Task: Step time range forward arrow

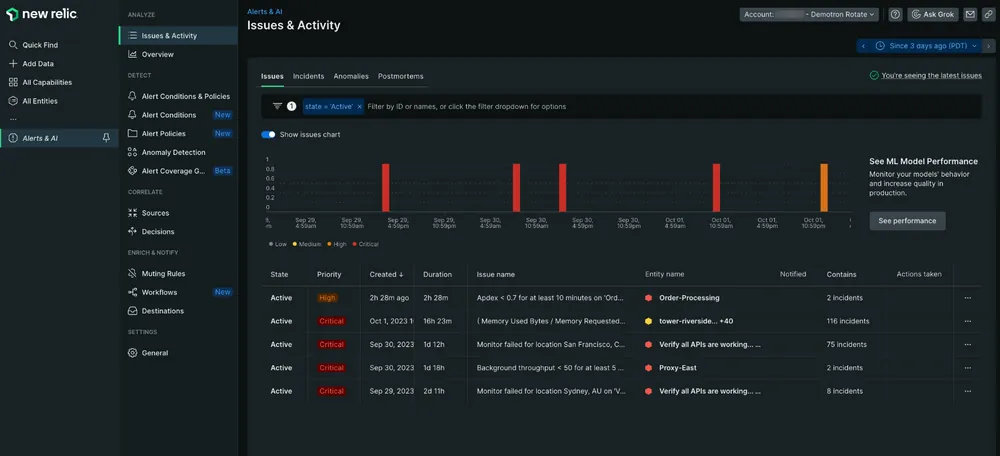Action: click(x=989, y=46)
